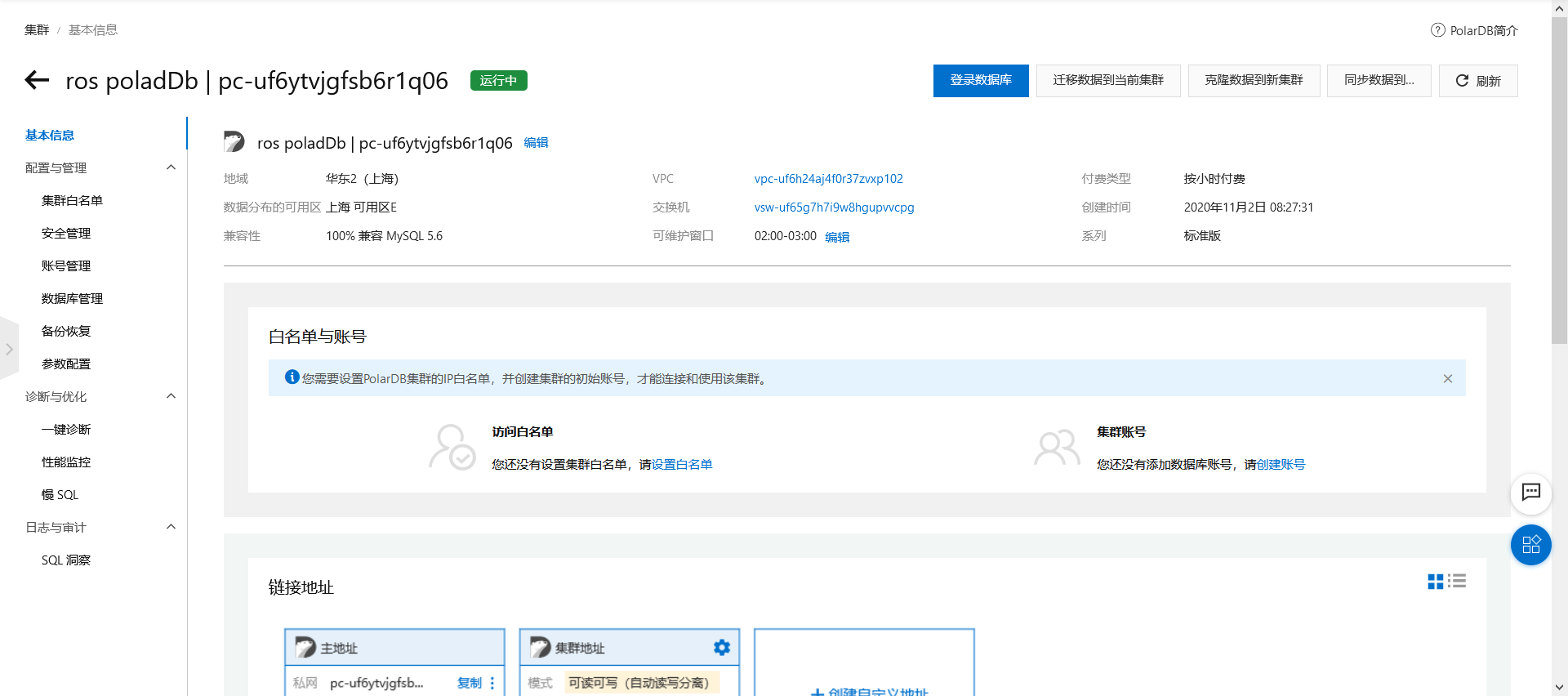Collapse the 日志与审计 section

click(171, 527)
